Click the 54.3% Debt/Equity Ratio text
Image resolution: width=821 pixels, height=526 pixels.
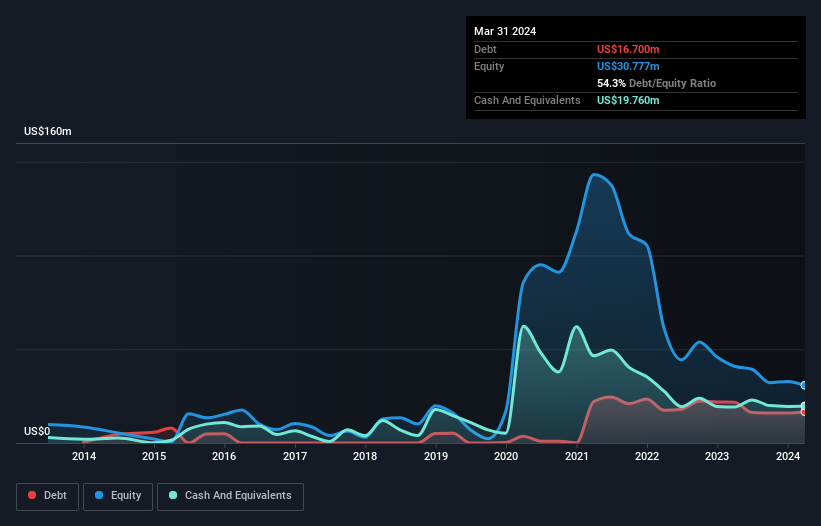(x=656, y=83)
